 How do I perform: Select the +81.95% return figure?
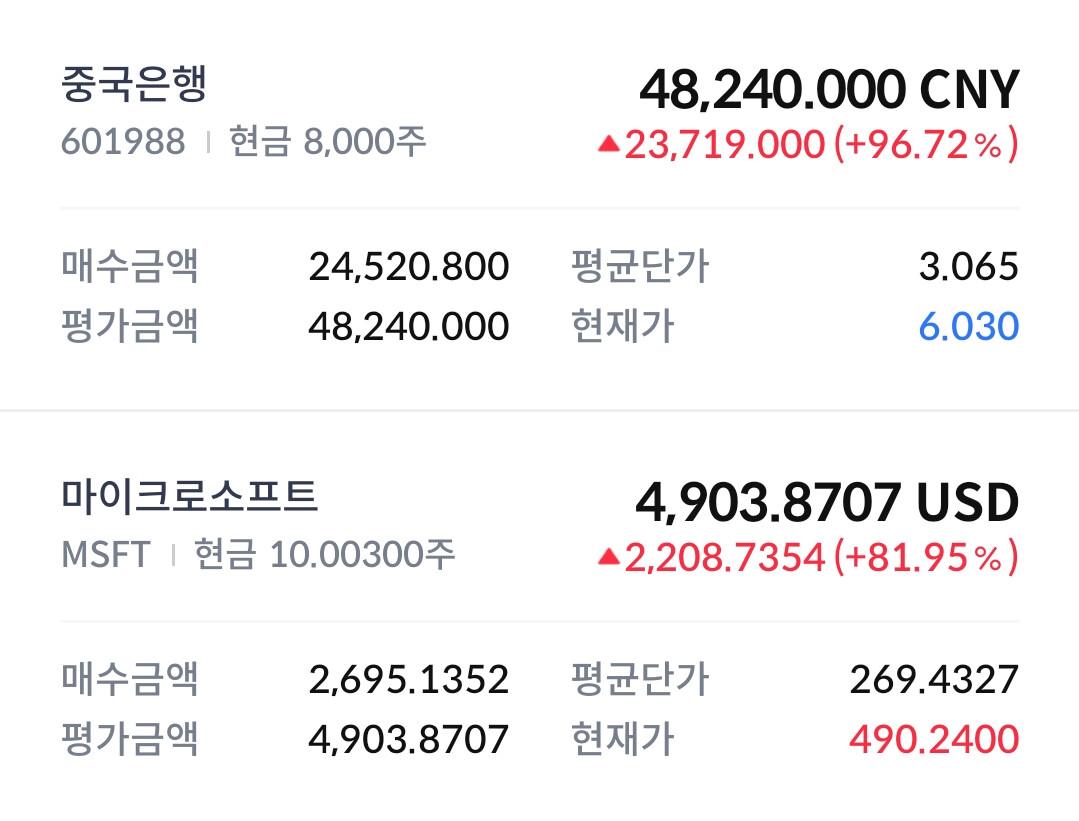pos(926,557)
